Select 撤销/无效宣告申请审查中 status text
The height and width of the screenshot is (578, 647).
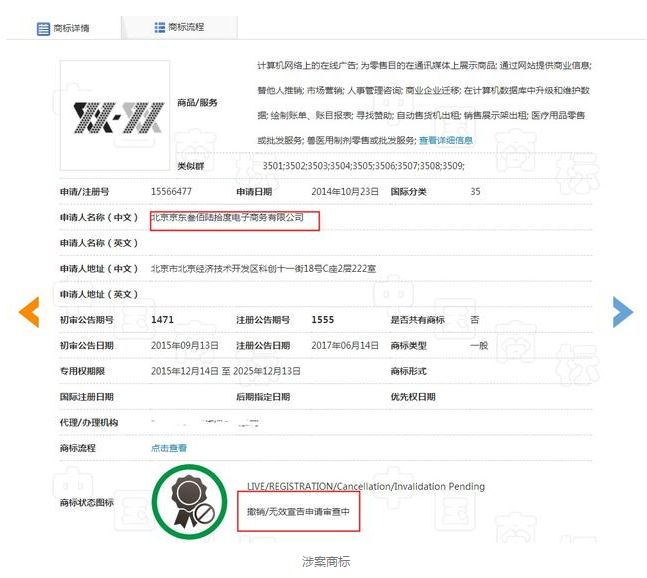click(x=298, y=512)
